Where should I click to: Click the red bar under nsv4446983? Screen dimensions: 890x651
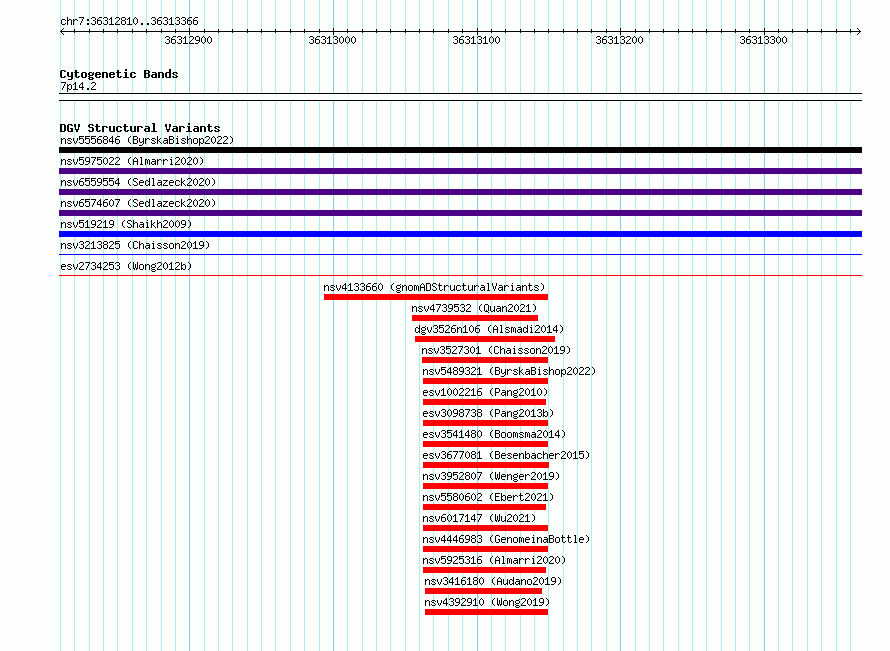pos(485,549)
